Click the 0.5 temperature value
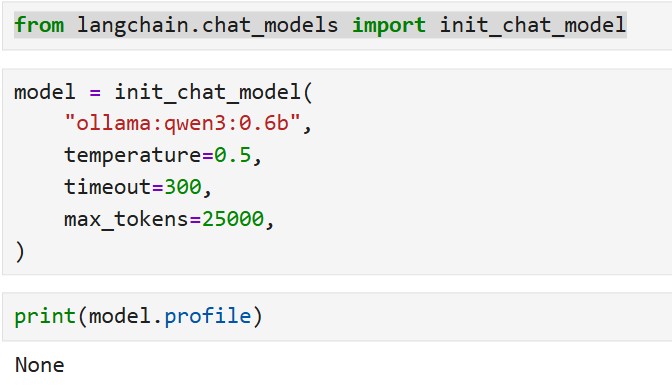672x388 pixels. point(232,155)
